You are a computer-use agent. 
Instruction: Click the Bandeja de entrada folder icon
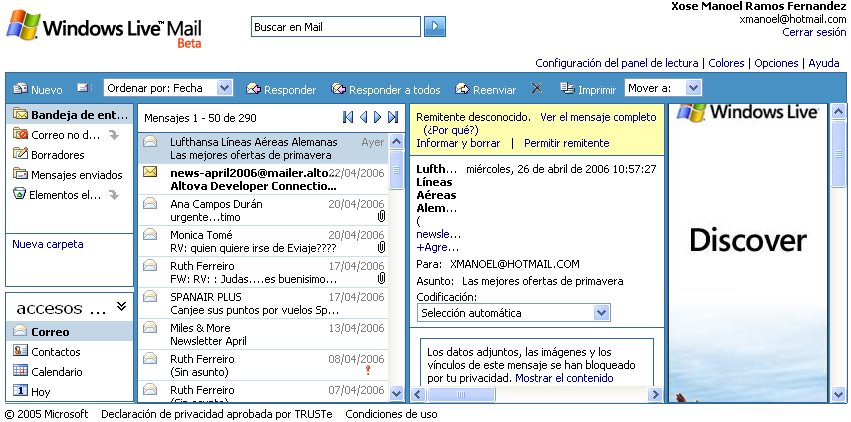click(x=21, y=114)
